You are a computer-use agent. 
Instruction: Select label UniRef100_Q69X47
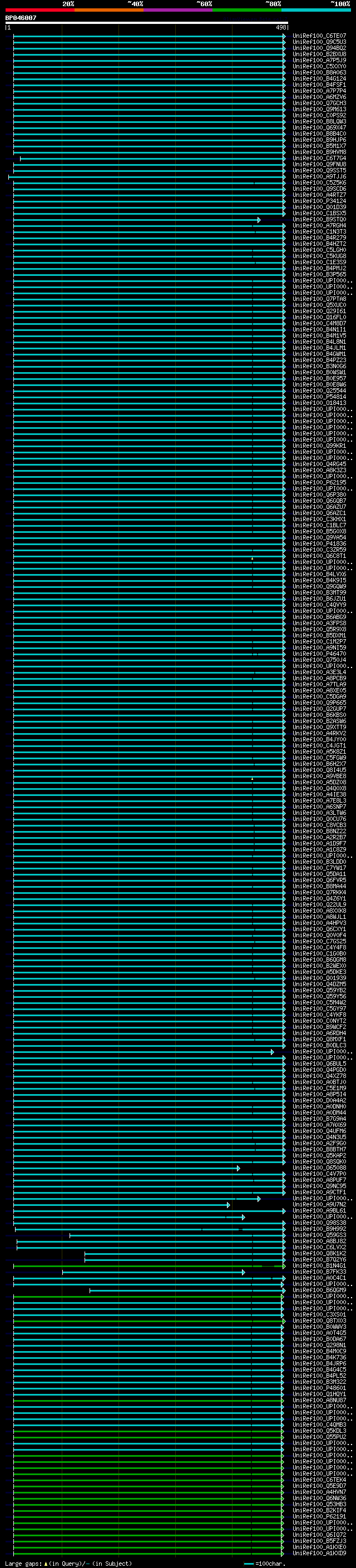pos(319,127)
